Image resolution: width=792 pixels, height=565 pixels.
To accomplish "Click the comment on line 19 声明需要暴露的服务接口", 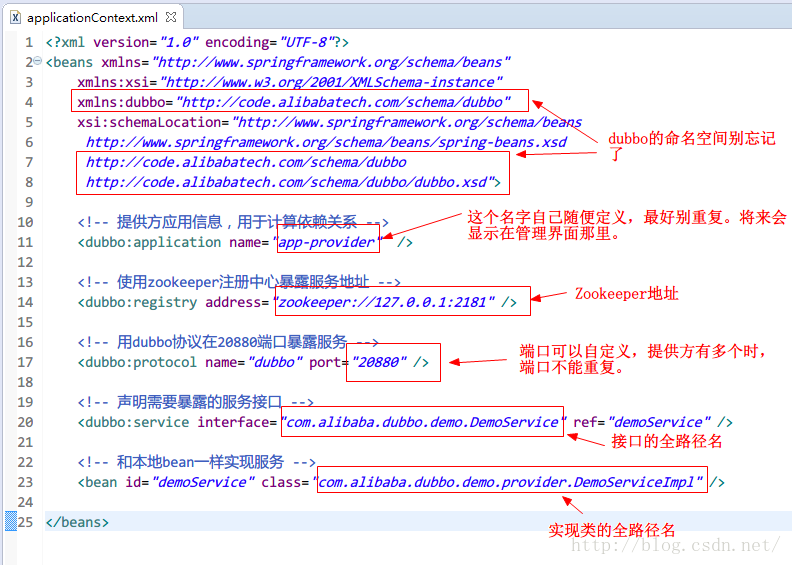I will [195, 402].
